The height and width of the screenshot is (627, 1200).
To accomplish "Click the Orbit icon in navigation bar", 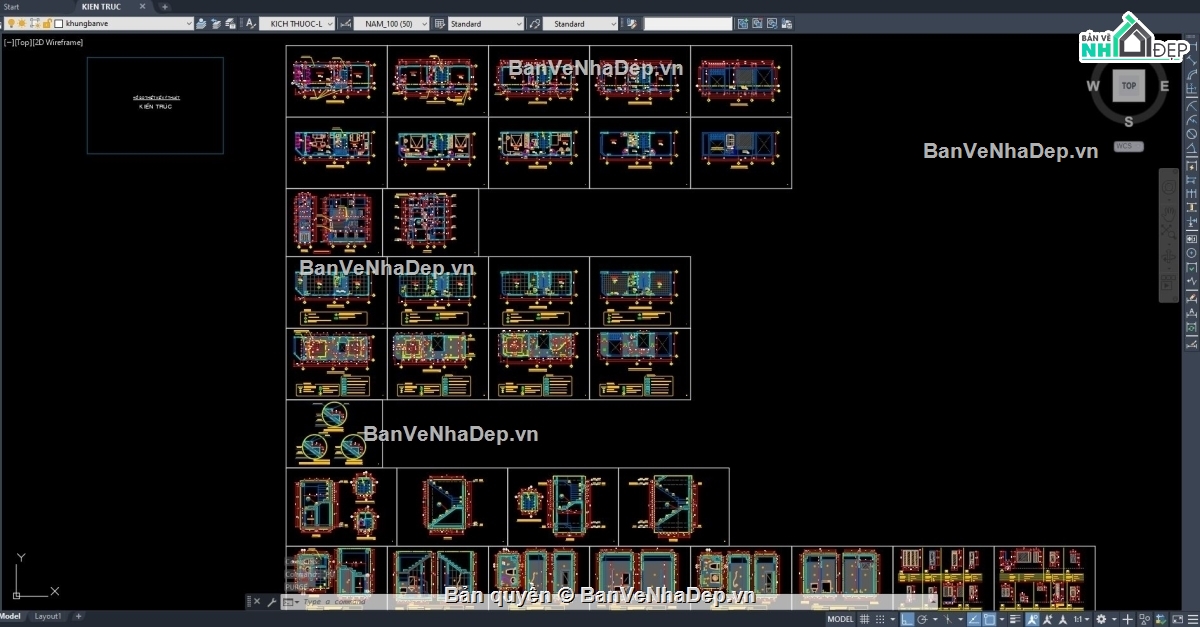I will click(x=1169, y=258).
